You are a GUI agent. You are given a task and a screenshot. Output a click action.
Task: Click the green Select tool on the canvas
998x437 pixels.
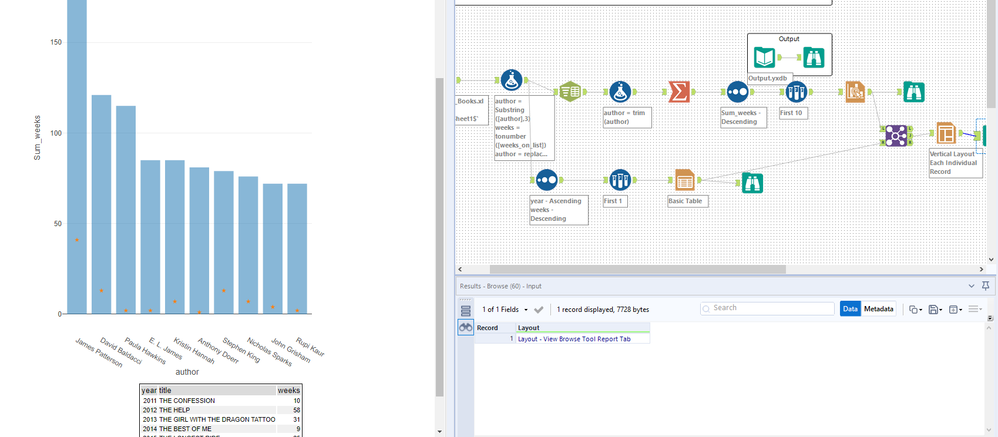point(570,92)
